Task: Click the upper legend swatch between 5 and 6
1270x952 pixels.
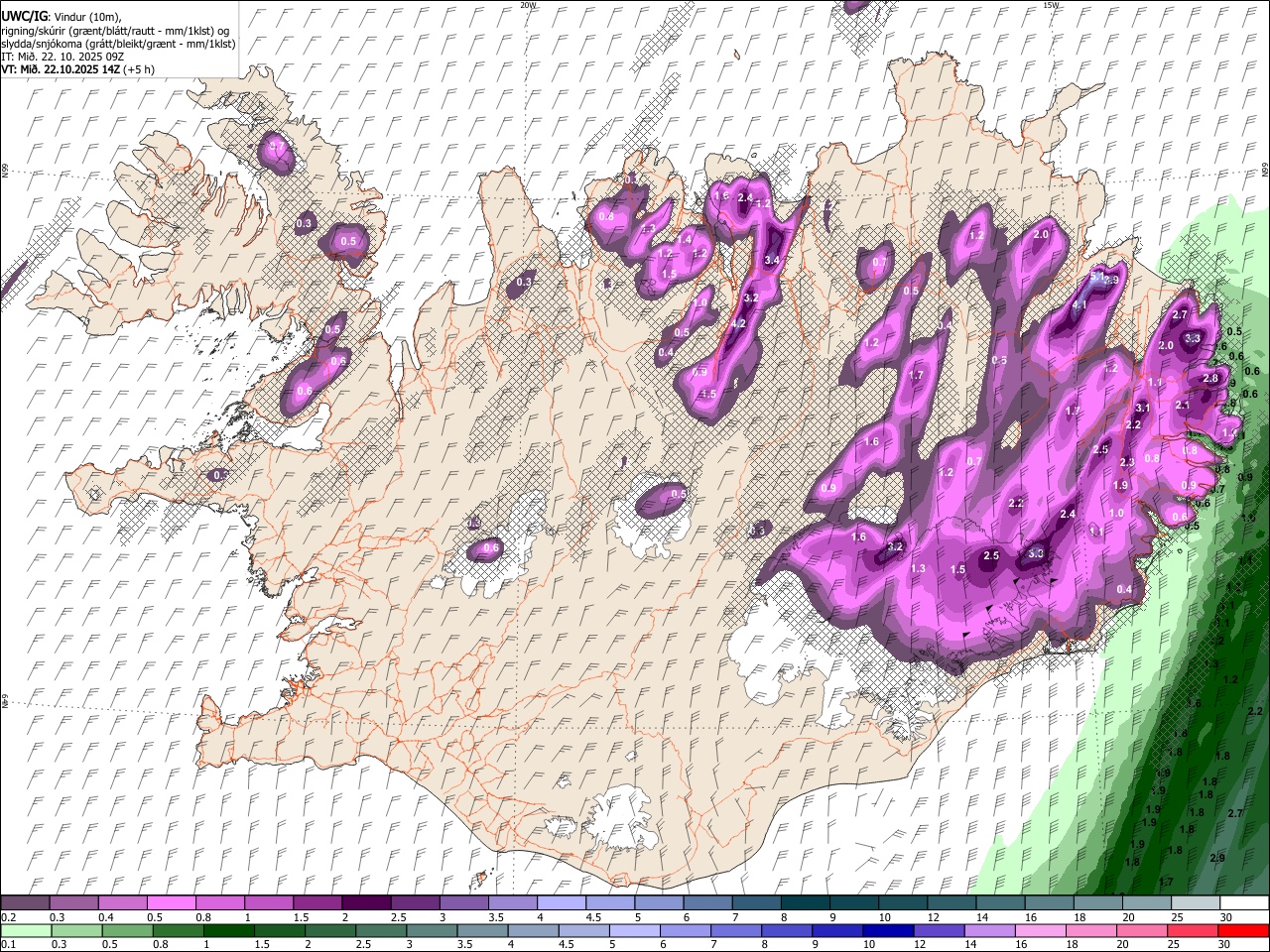Action: (x=659, y=902)
